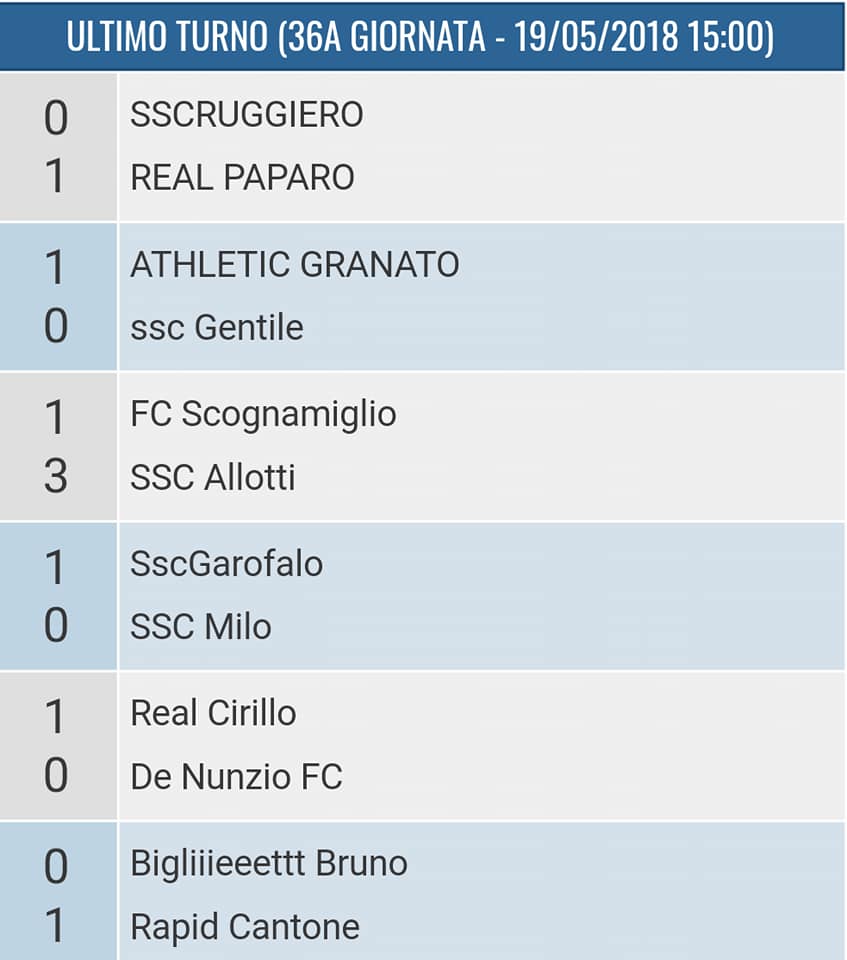
Task: Click Real Cirillo's score of 1
Action: 56,716
